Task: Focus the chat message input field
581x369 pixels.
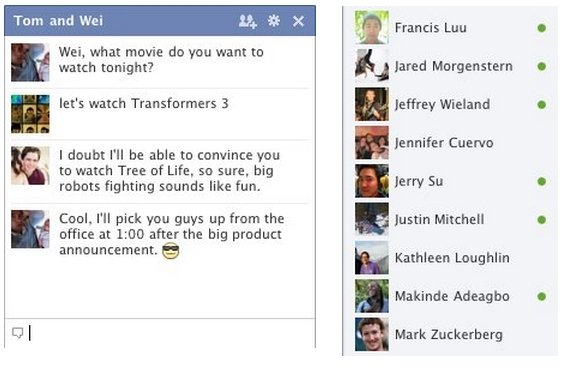Action: tap(160, 333)
